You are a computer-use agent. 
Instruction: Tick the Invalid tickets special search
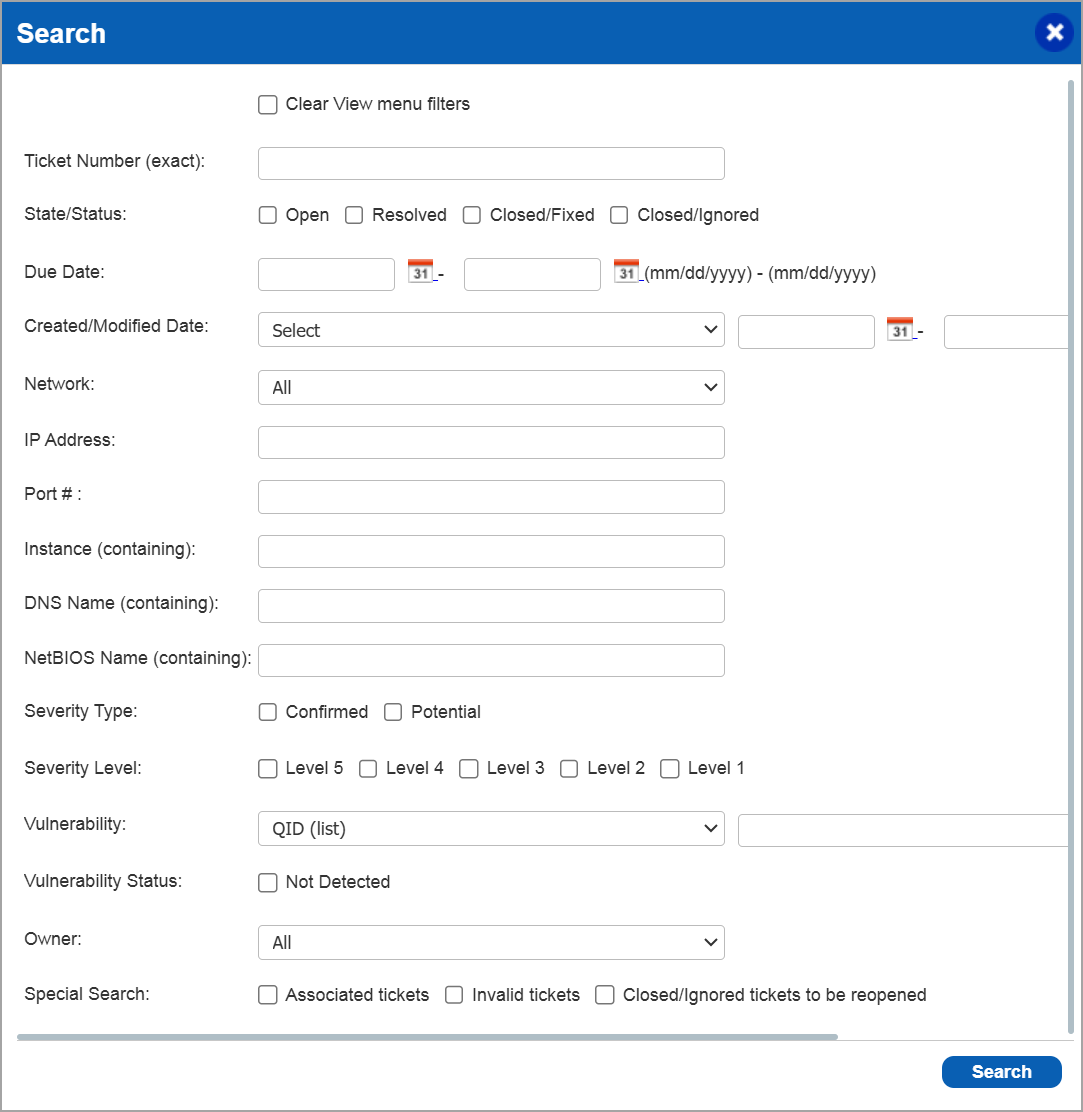(454, 995)
